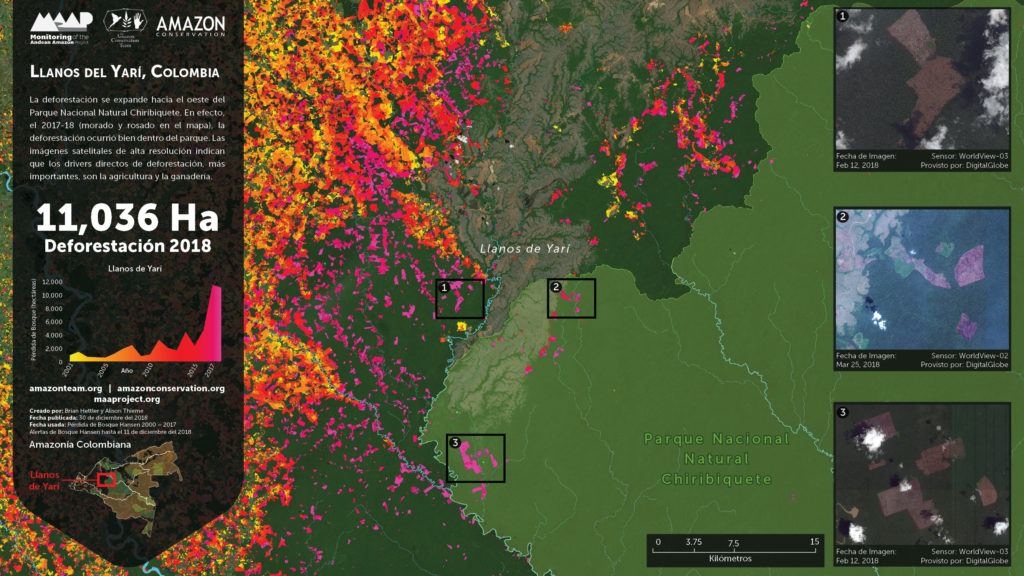Click the number 3 badge on bottom satellite image

click(x=842, y=412)
